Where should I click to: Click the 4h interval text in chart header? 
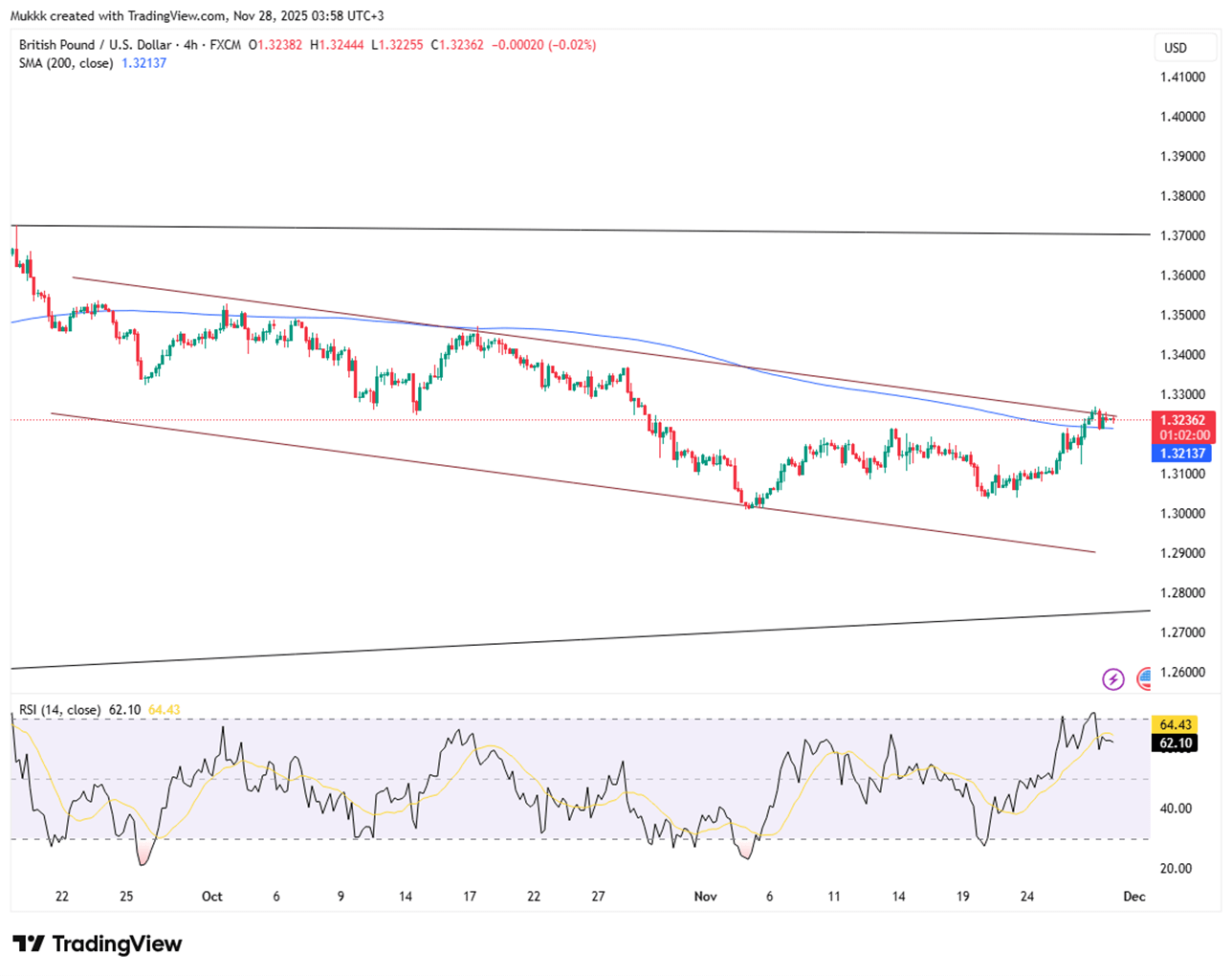tap(191, 45)
